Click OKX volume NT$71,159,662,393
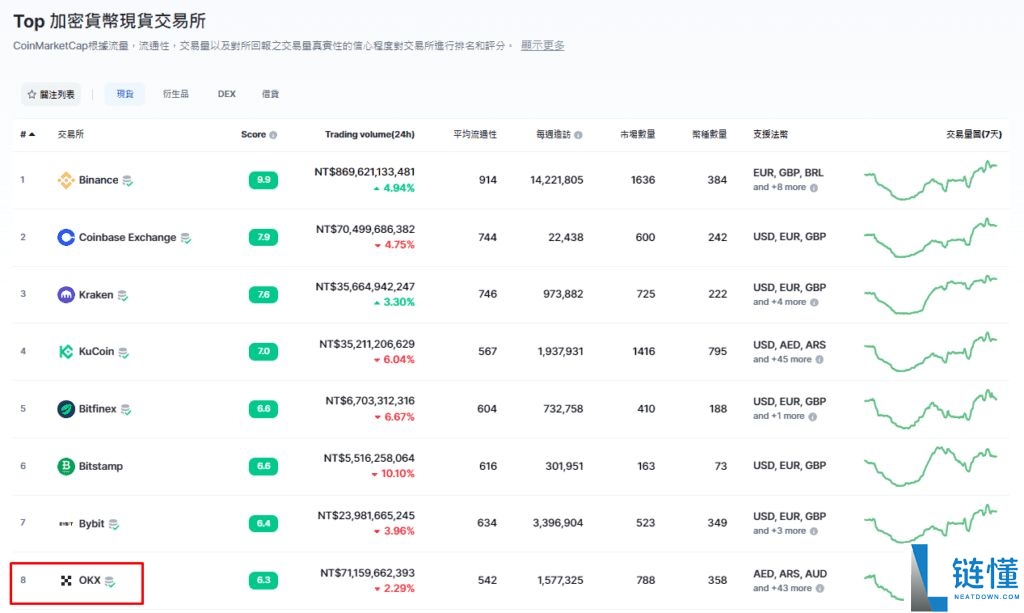The width and height of the screenshot is (1024, 613). [367, 573]
